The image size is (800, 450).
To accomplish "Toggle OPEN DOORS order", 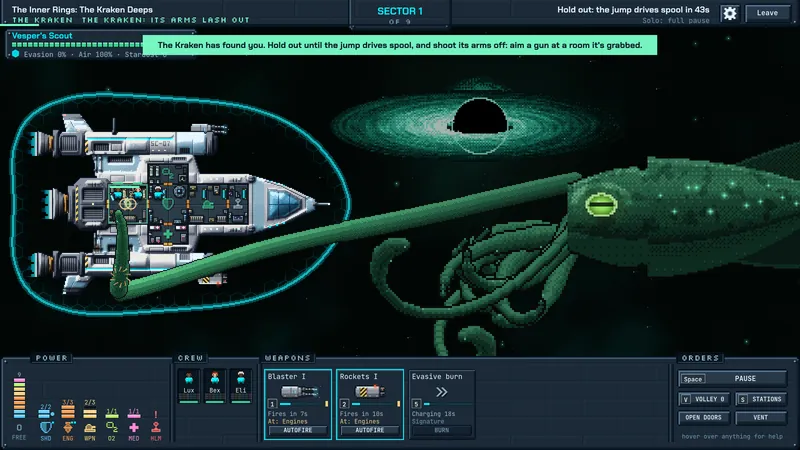I will (x=704, y=418).
